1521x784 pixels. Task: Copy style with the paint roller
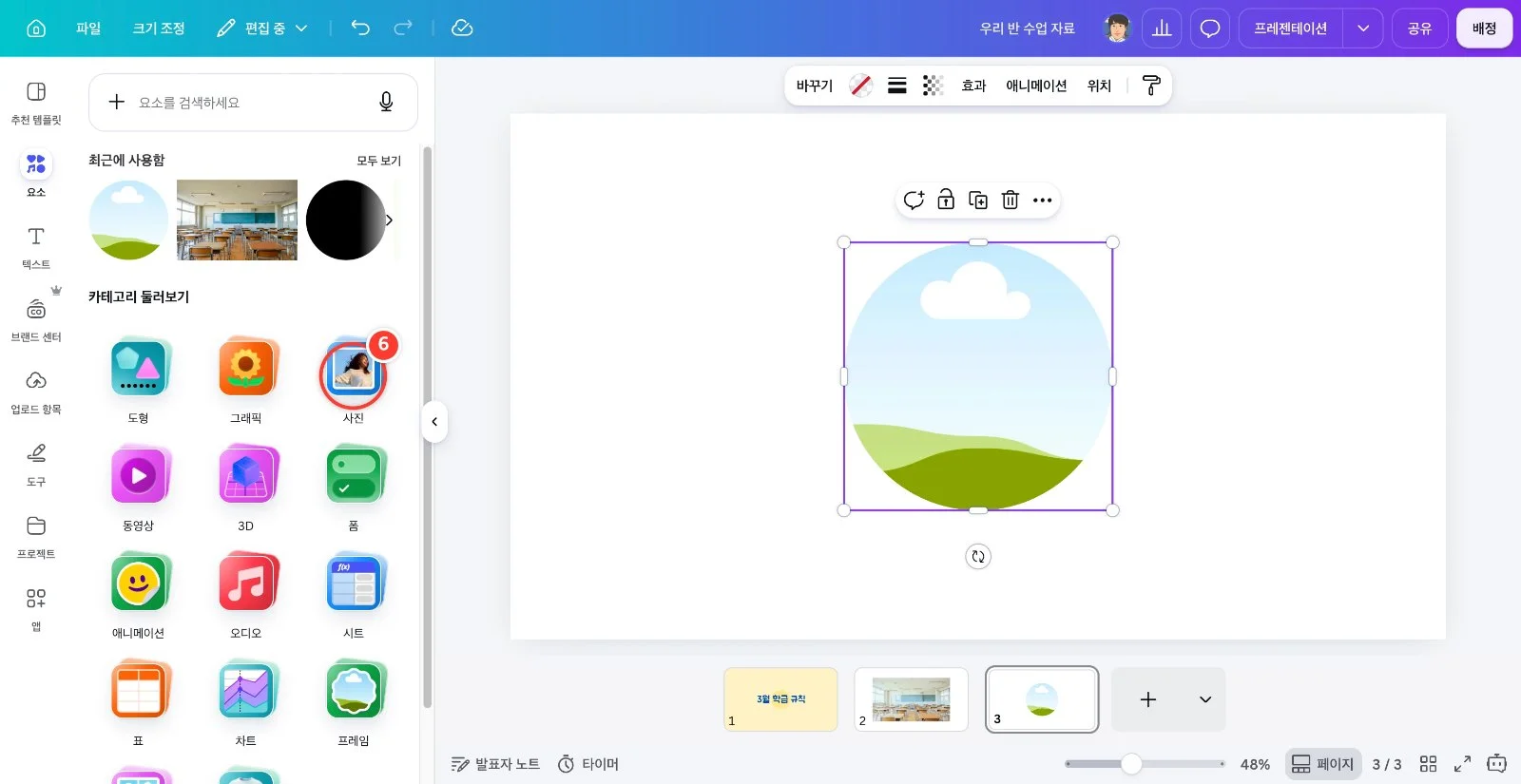[x=1151, y=86]
